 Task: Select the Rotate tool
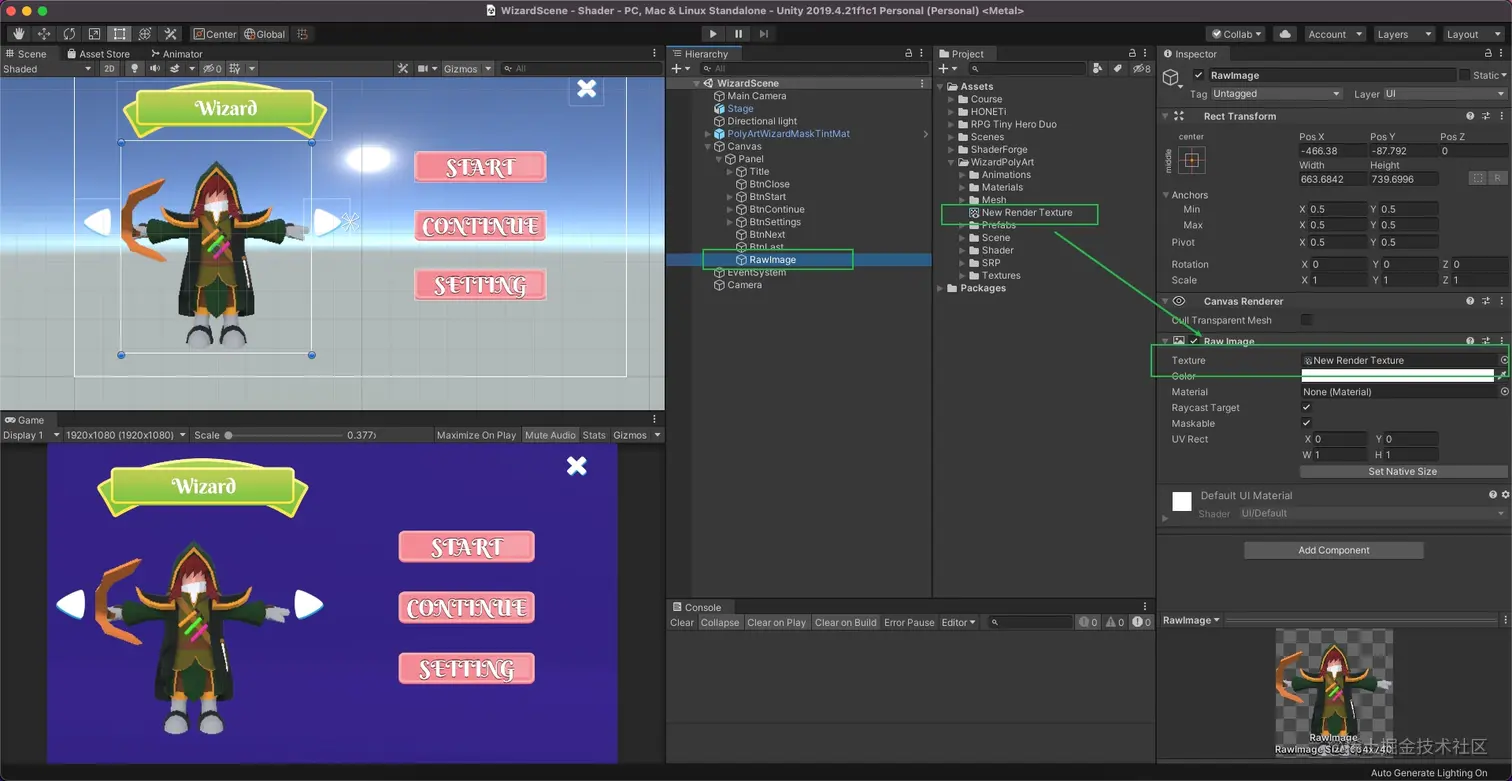click(x=69, y=34)
